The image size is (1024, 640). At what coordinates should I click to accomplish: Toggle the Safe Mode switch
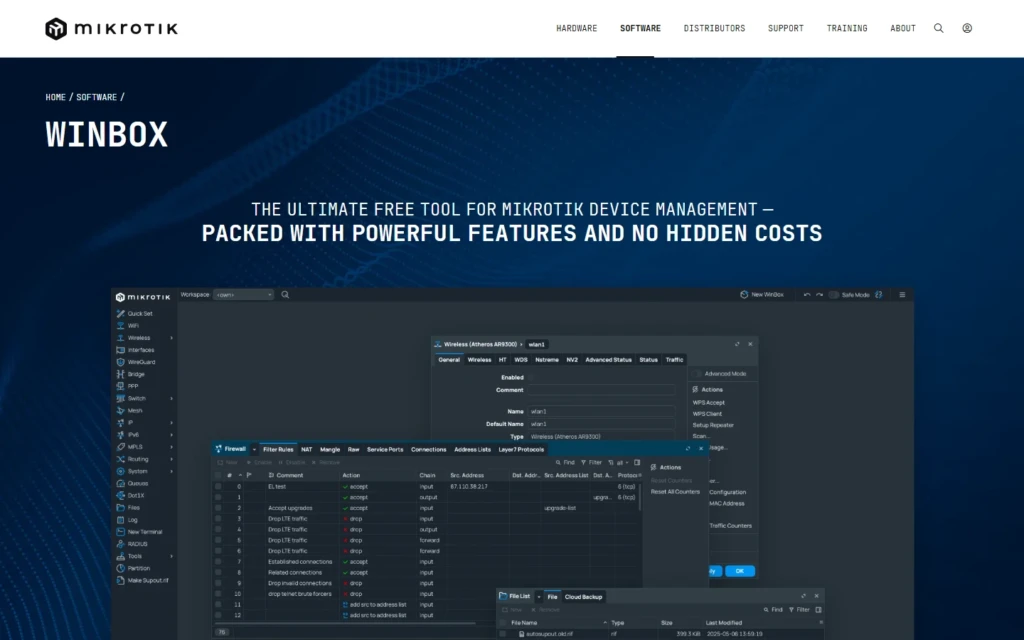pos(834,295)
